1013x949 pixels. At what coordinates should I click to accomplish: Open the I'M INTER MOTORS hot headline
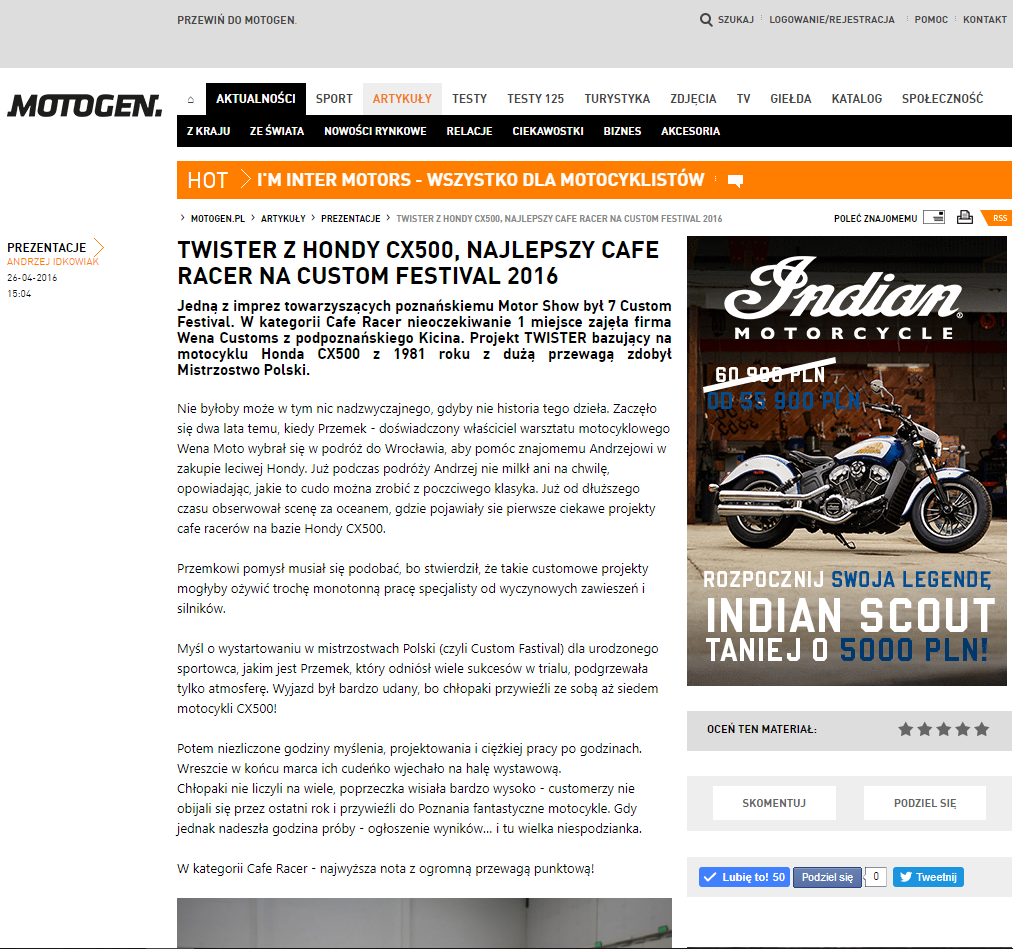[481, 180]
